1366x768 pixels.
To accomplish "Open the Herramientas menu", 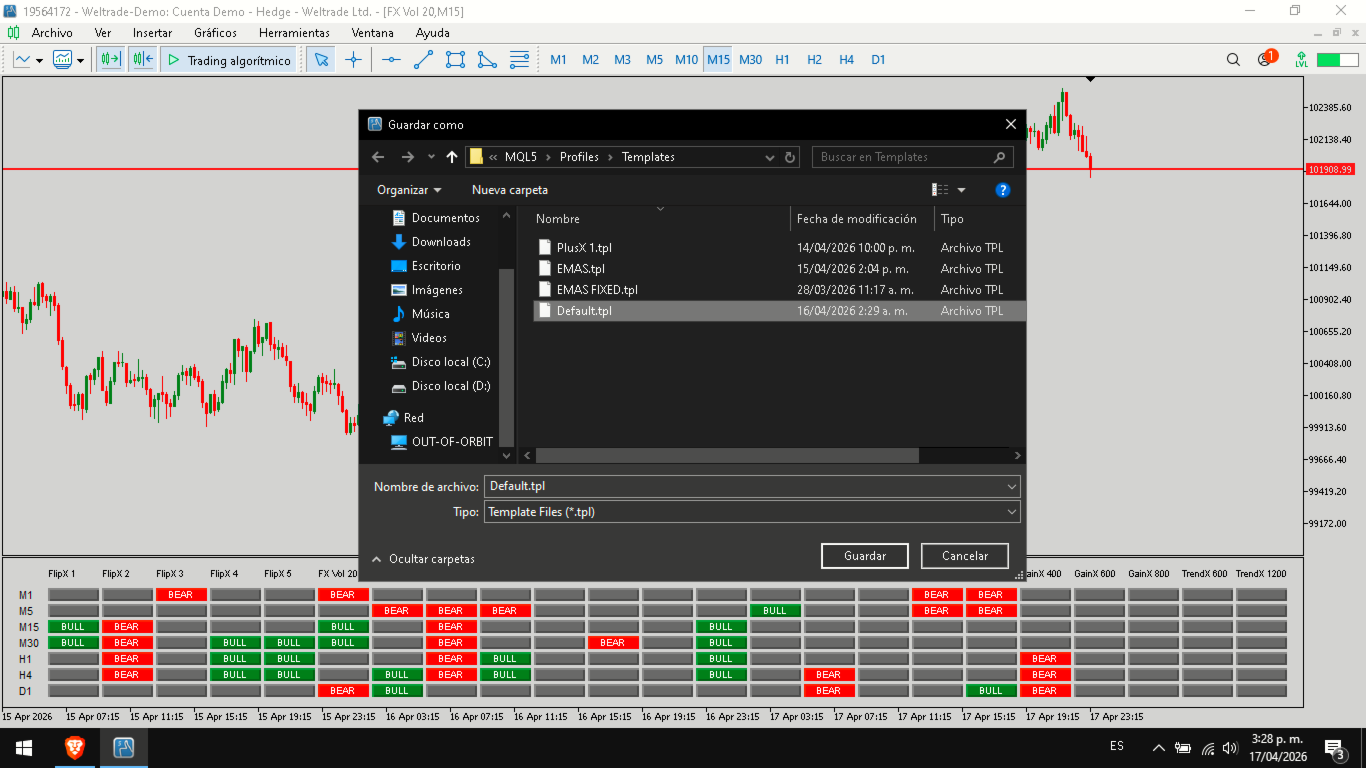I will 294,33.
